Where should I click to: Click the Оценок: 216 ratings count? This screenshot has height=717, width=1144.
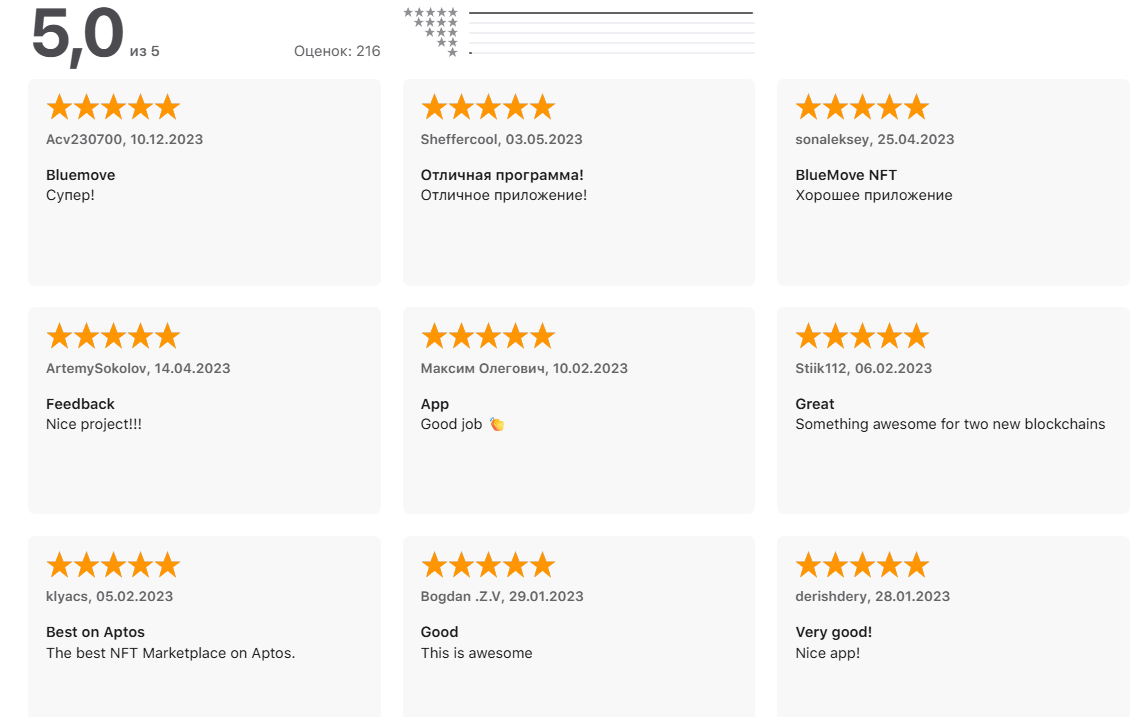click(x=337, y=51)
